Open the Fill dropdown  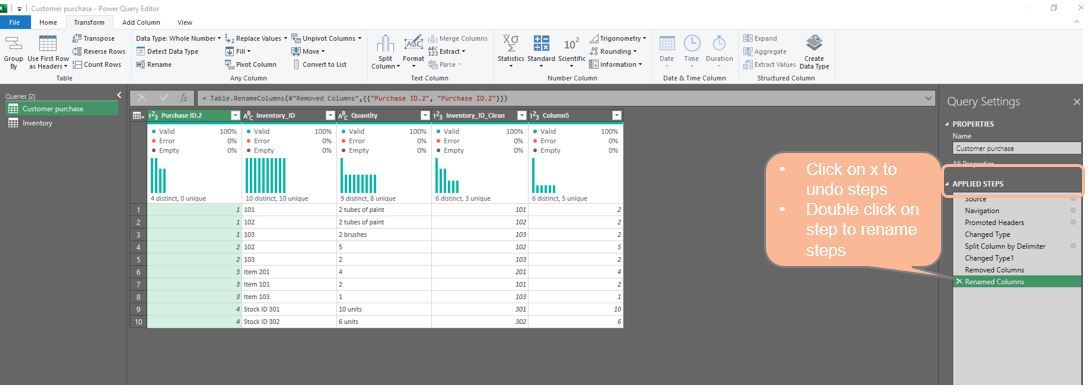point(238,51)
